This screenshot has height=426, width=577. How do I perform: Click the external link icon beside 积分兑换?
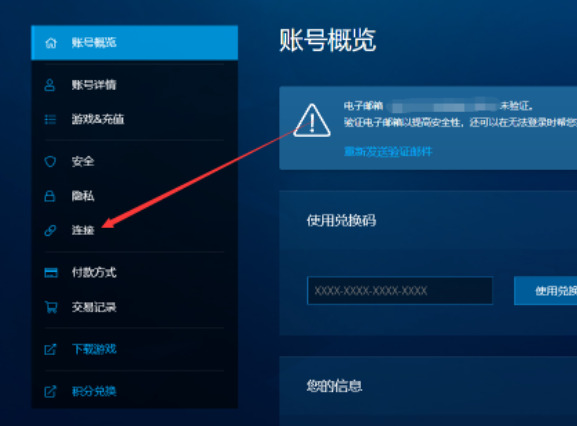50,391
